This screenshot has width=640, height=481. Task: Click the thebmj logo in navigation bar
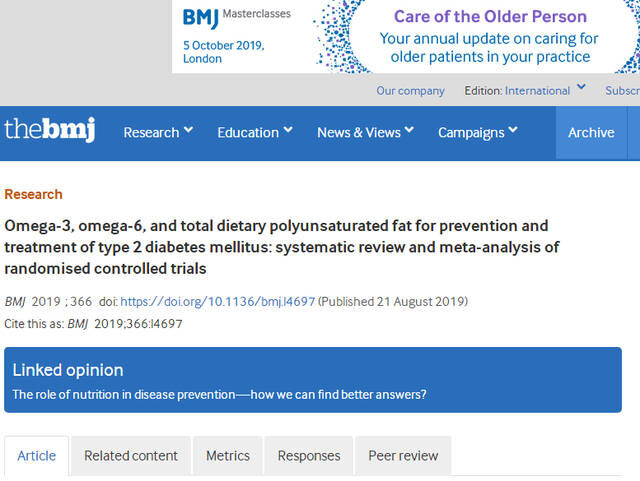(50, 132)
